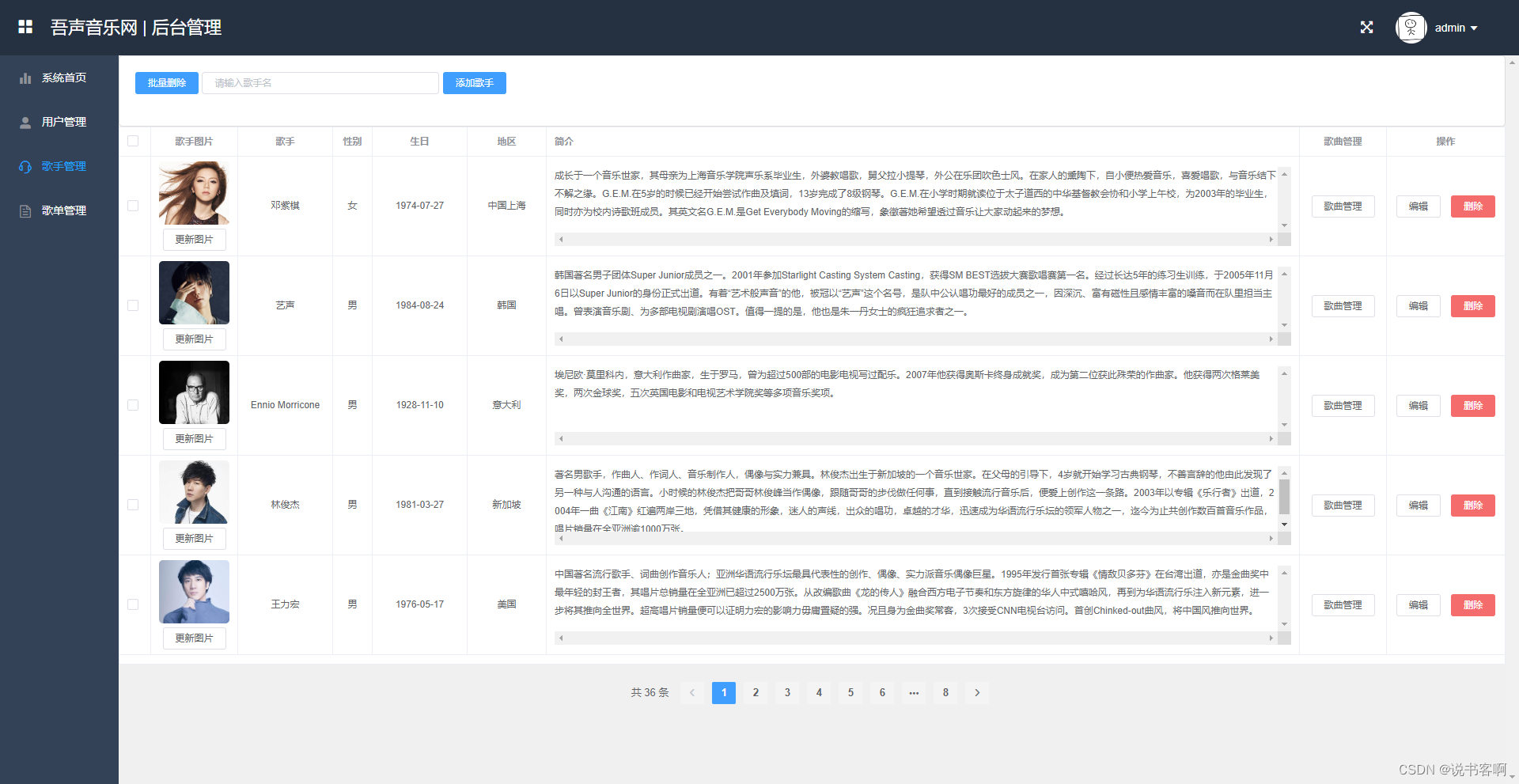Open 歌曲管理 for 邓紫棋
This screenshot has width=1519, height=784.
(x=1343, y=206)
